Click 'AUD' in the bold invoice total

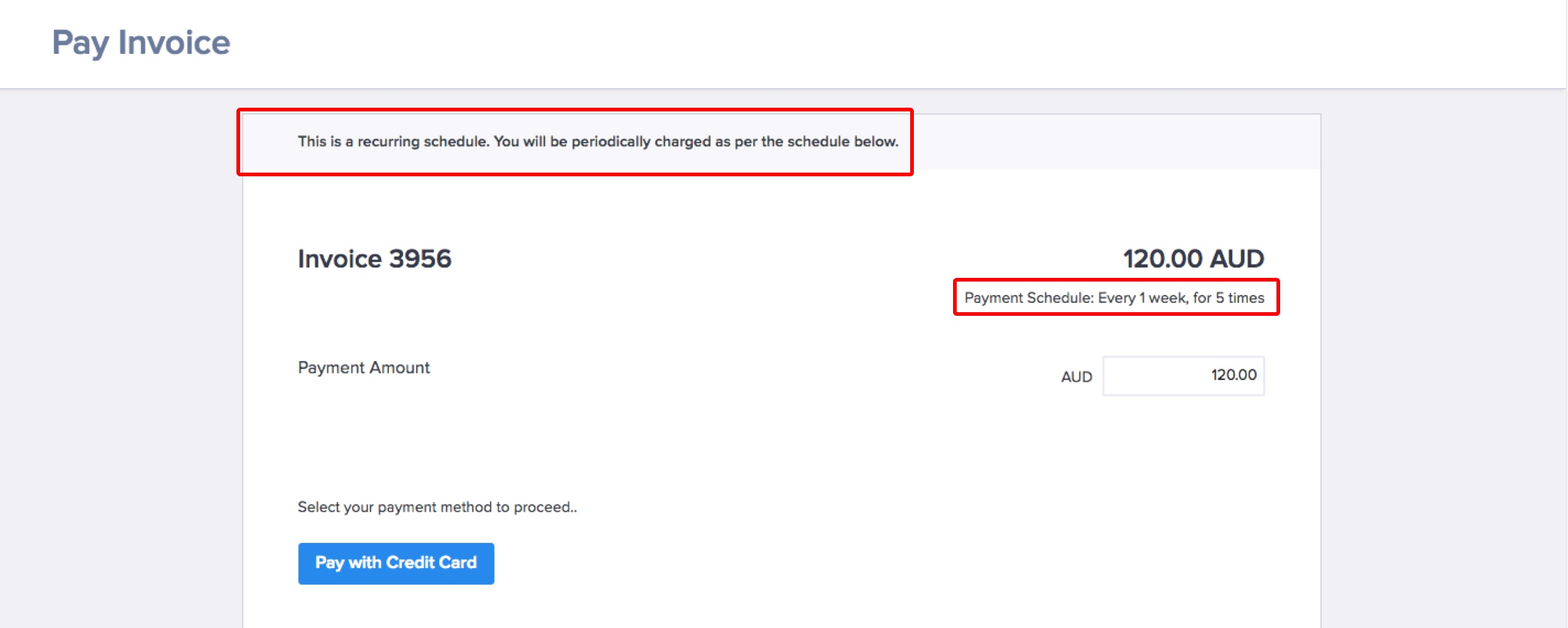coord(1237,259)
